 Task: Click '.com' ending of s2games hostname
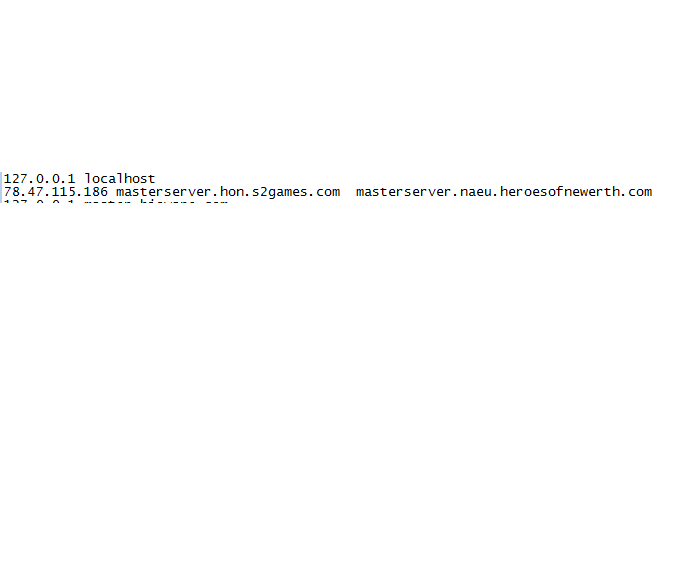[x=324, y=191]
